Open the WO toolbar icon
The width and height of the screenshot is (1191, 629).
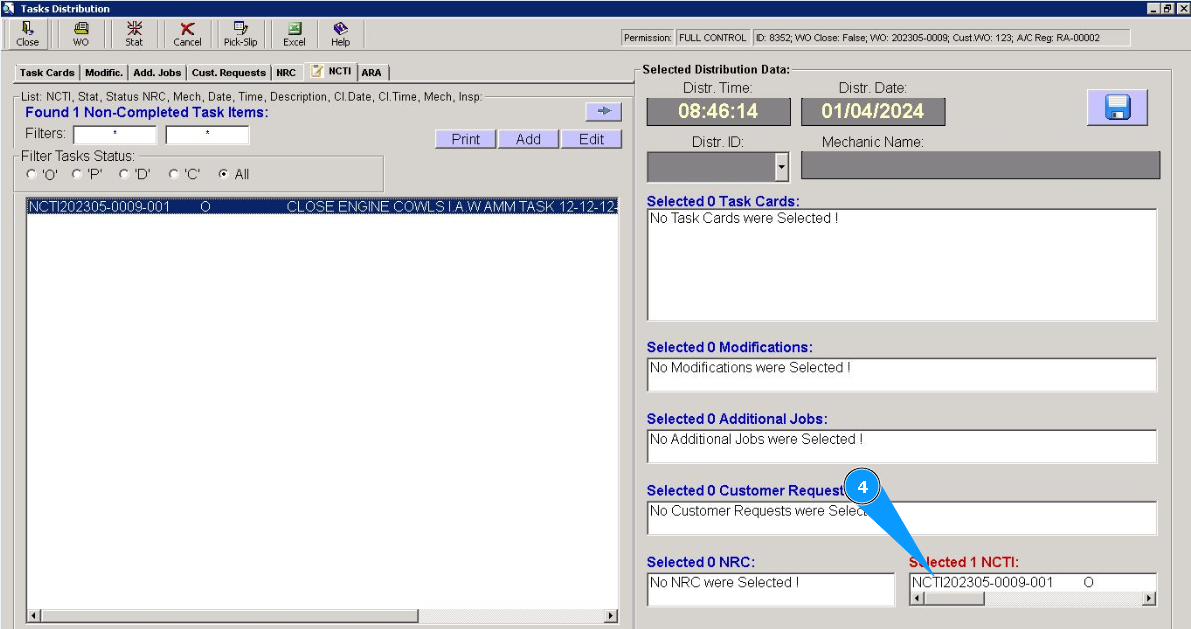pyautogui.click(x=81, y=34)
